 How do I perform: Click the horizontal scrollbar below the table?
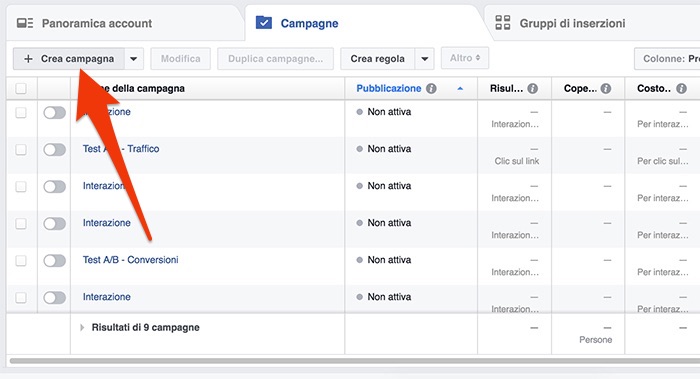[x=354, y=361]
